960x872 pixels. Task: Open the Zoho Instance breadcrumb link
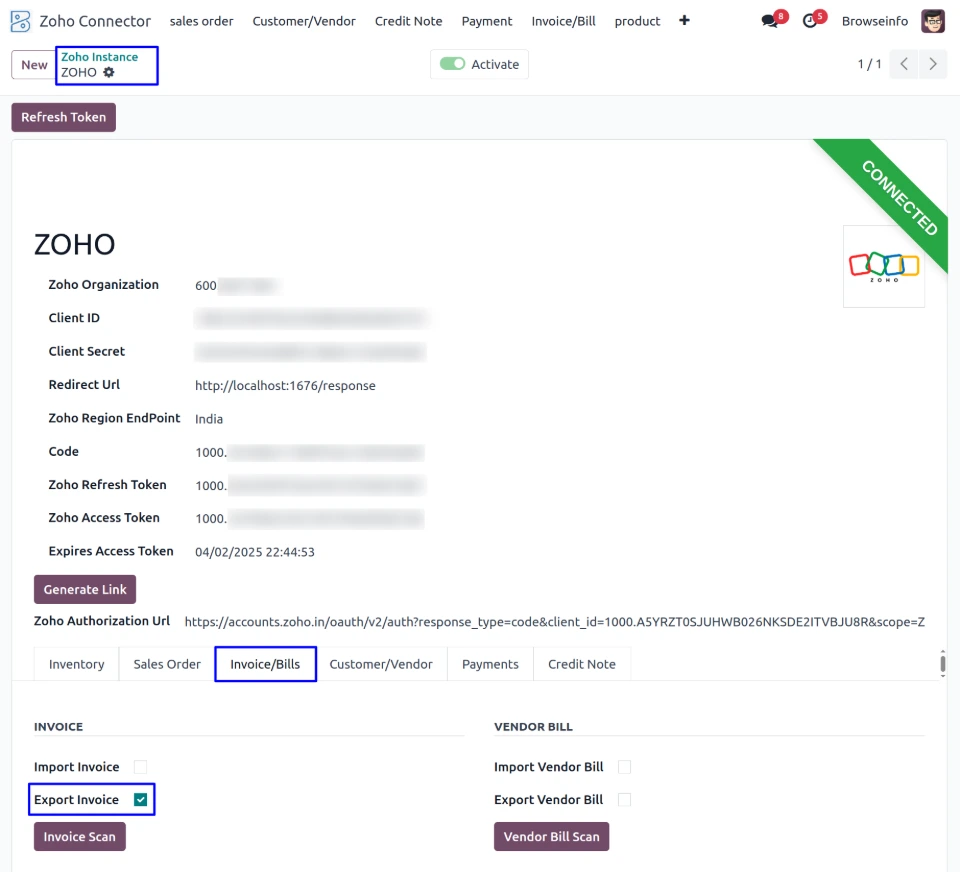[x=99, y=57]
